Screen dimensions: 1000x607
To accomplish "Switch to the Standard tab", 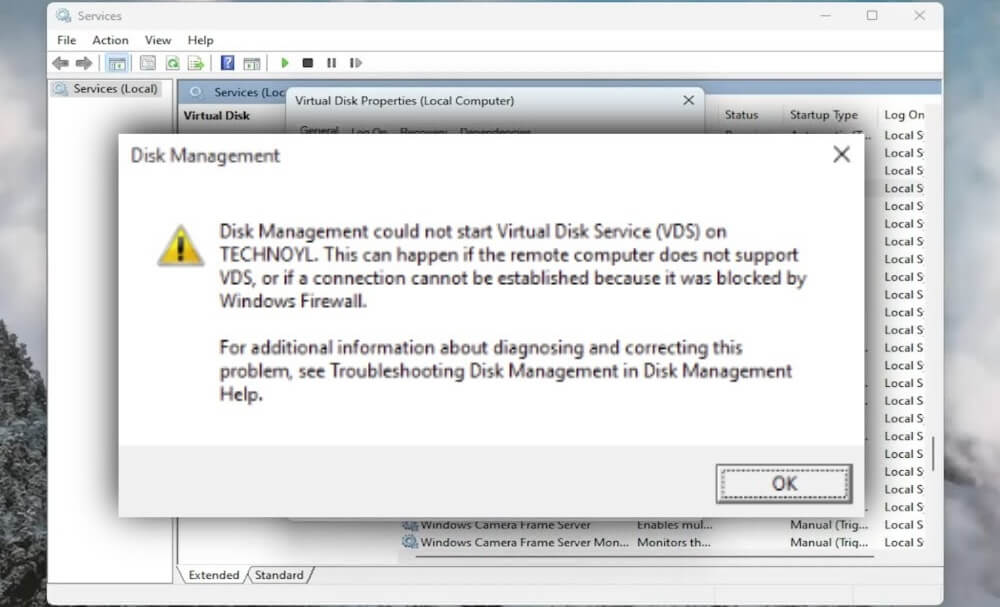I will [x=280, y=575].
